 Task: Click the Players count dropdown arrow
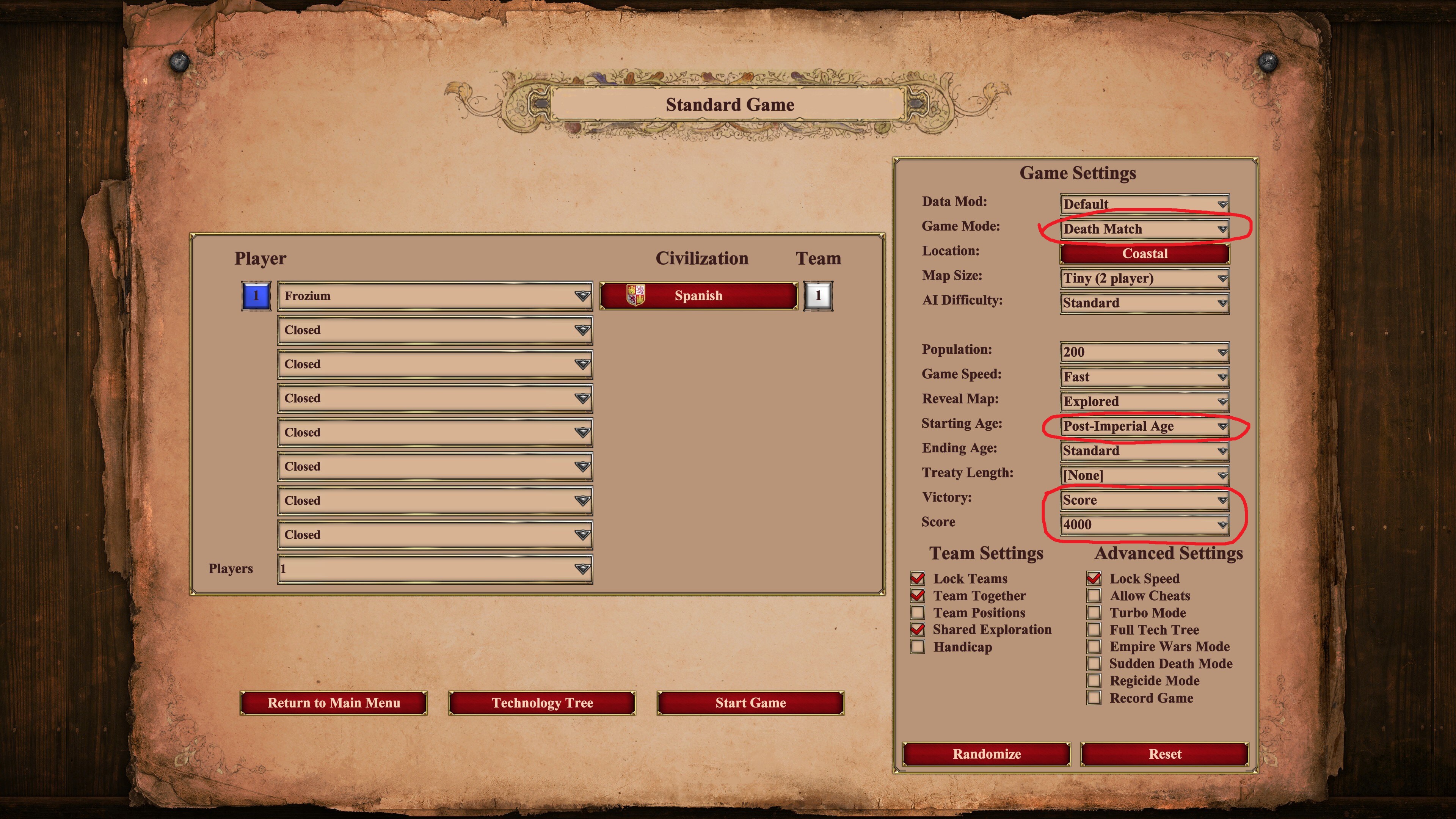[x=582, y=569]
